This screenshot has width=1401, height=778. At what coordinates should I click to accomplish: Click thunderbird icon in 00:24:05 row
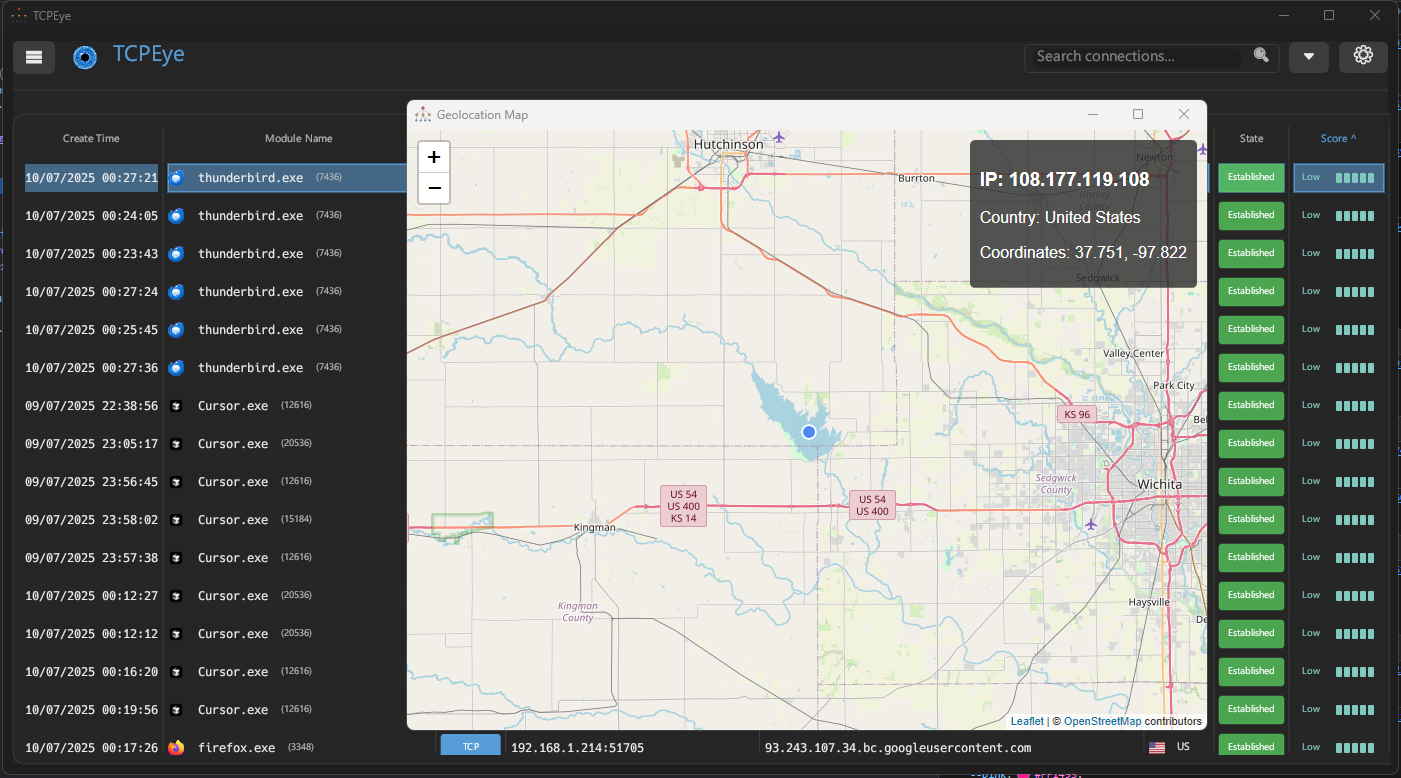(177, 216)
